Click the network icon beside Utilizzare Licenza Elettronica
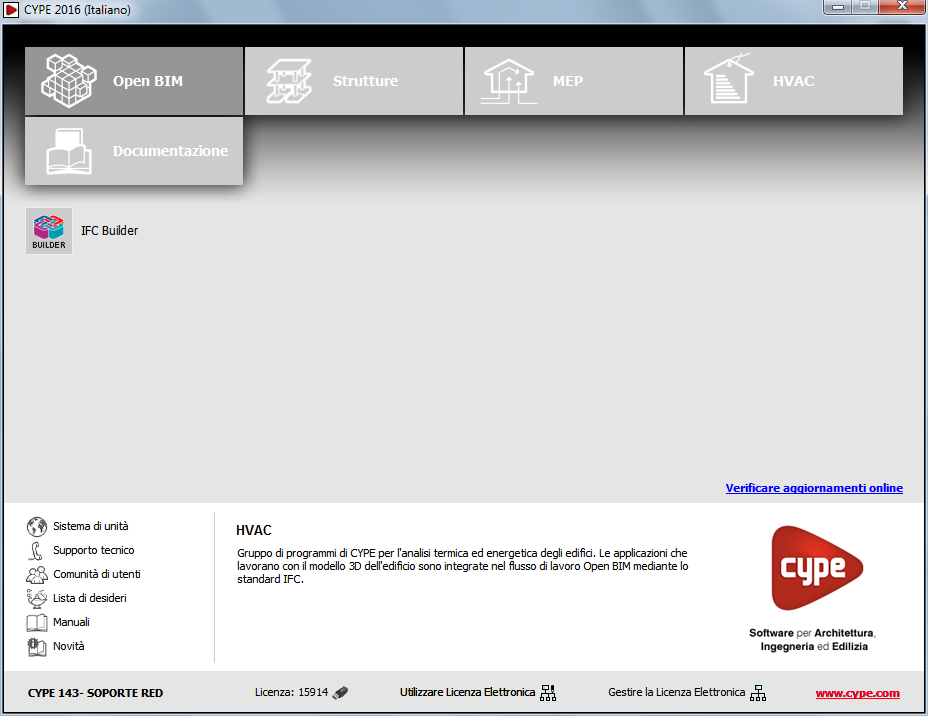Image resolution: width=928 pixels, height=716 pixels. tap(548, 693)
